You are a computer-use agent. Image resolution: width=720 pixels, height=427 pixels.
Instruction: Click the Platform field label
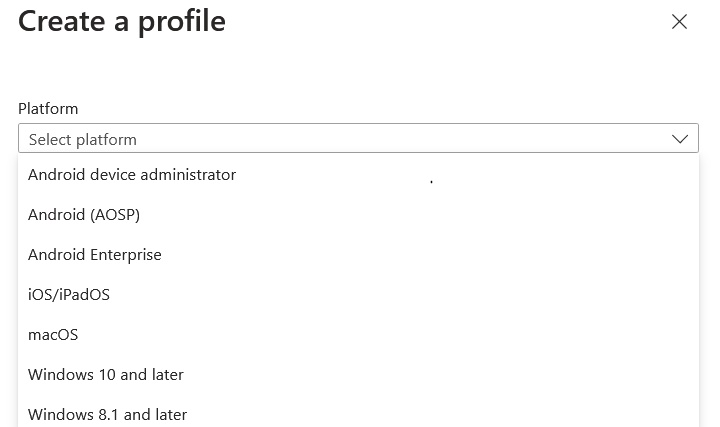tap(48, 108)
